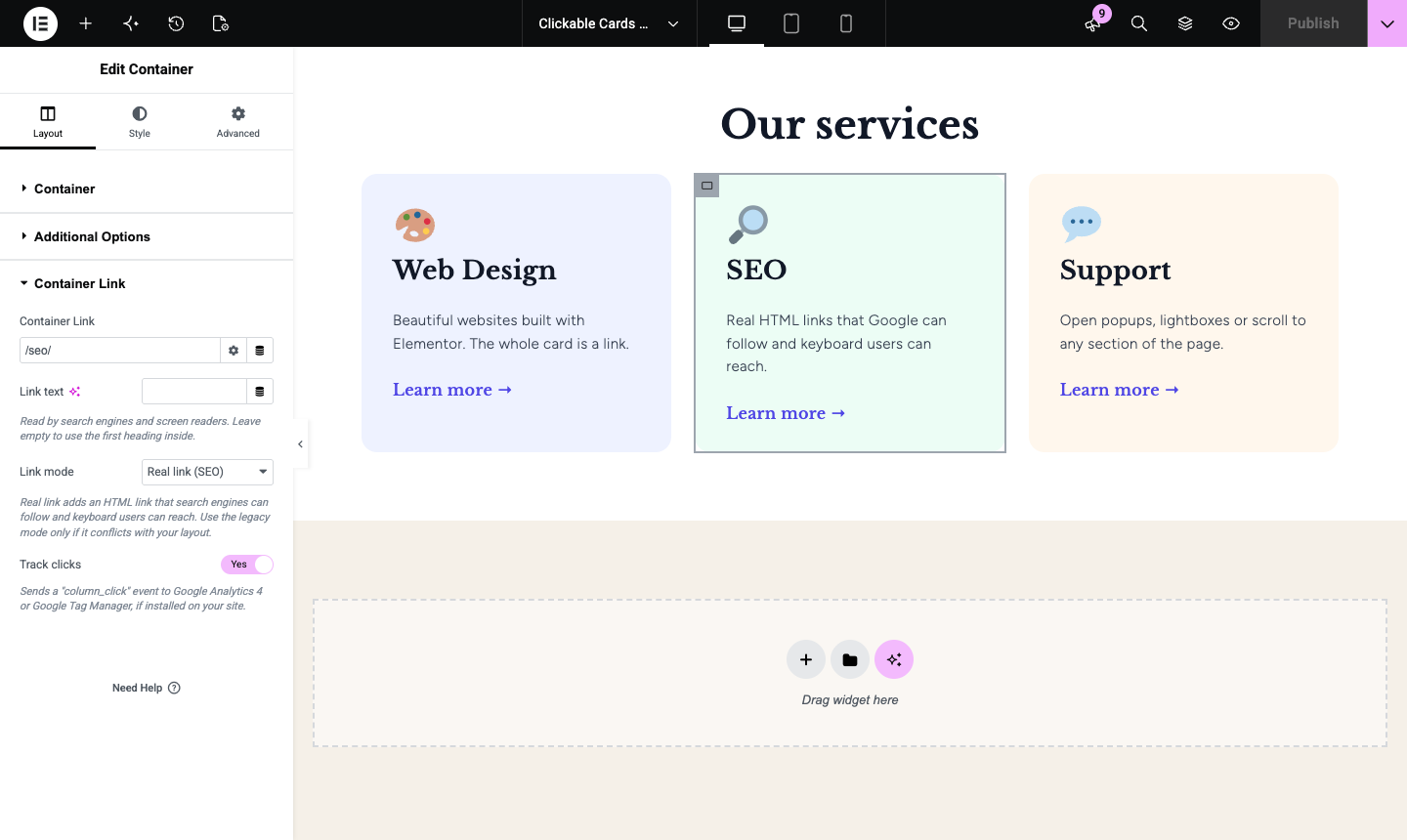Expand the Container section

(147, 189)
